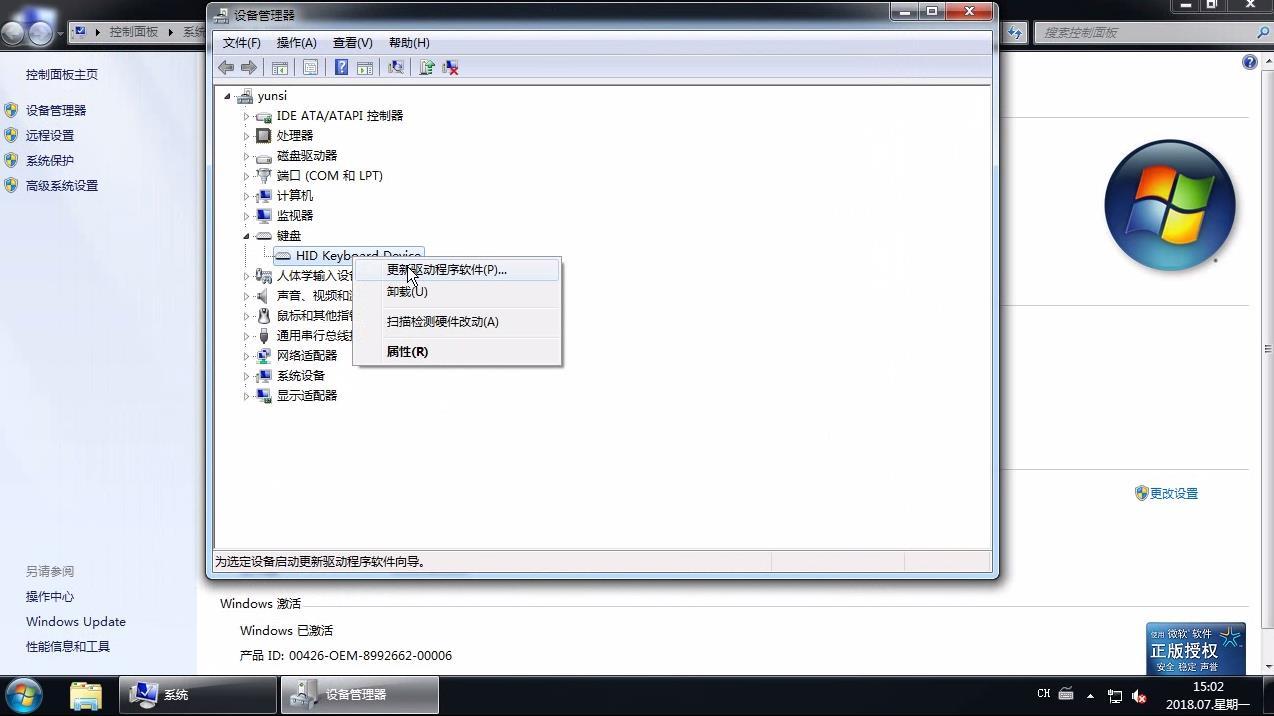Image resolution: width=1274 pixels, height=716 pixels.
Task: Expand 端口 (COM 和 LPT) node
Action: point(246,176)
